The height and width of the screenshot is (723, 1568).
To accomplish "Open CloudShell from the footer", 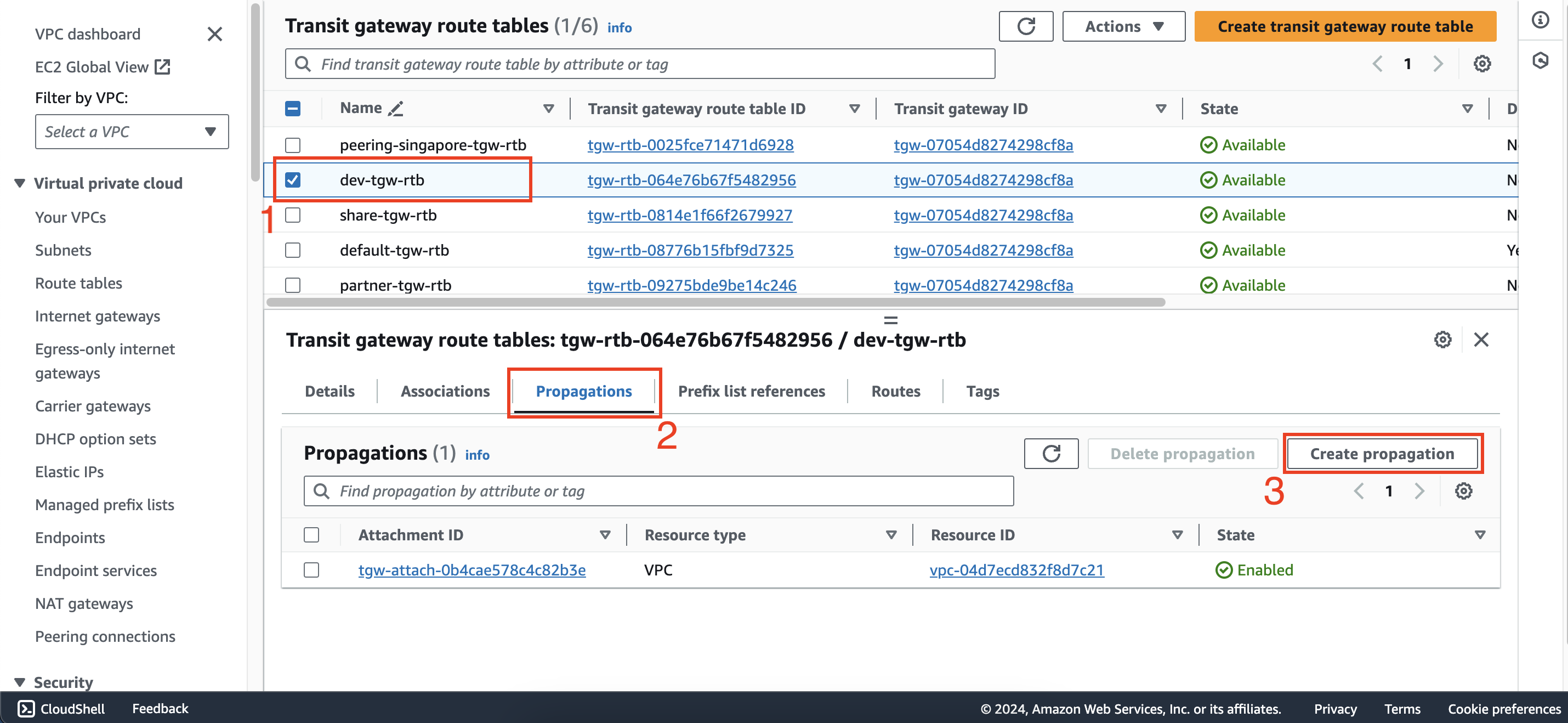I will pyautogui.click(x=61, y=708).
